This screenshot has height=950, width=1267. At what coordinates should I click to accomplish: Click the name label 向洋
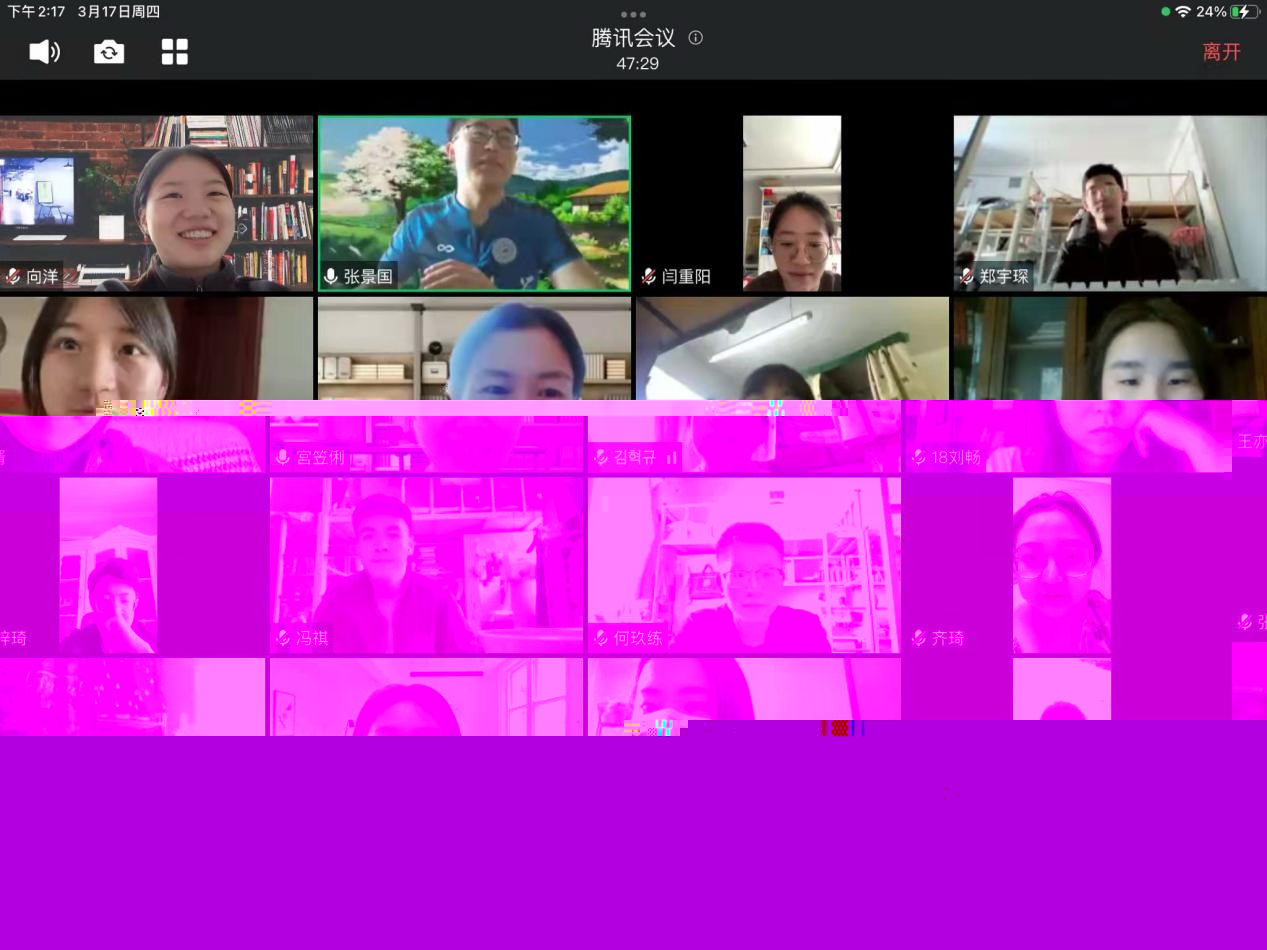[43, 277]
